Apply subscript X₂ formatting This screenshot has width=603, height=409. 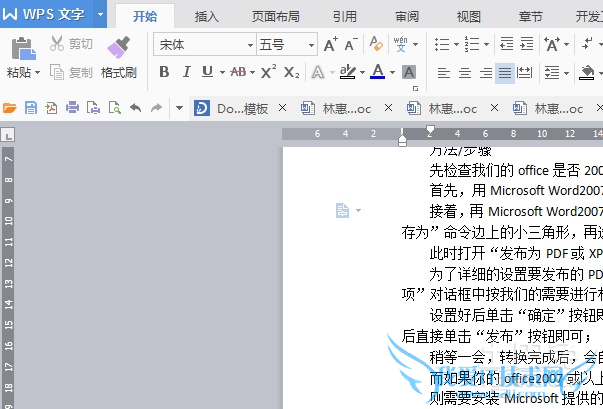click(x=292, y=72)
